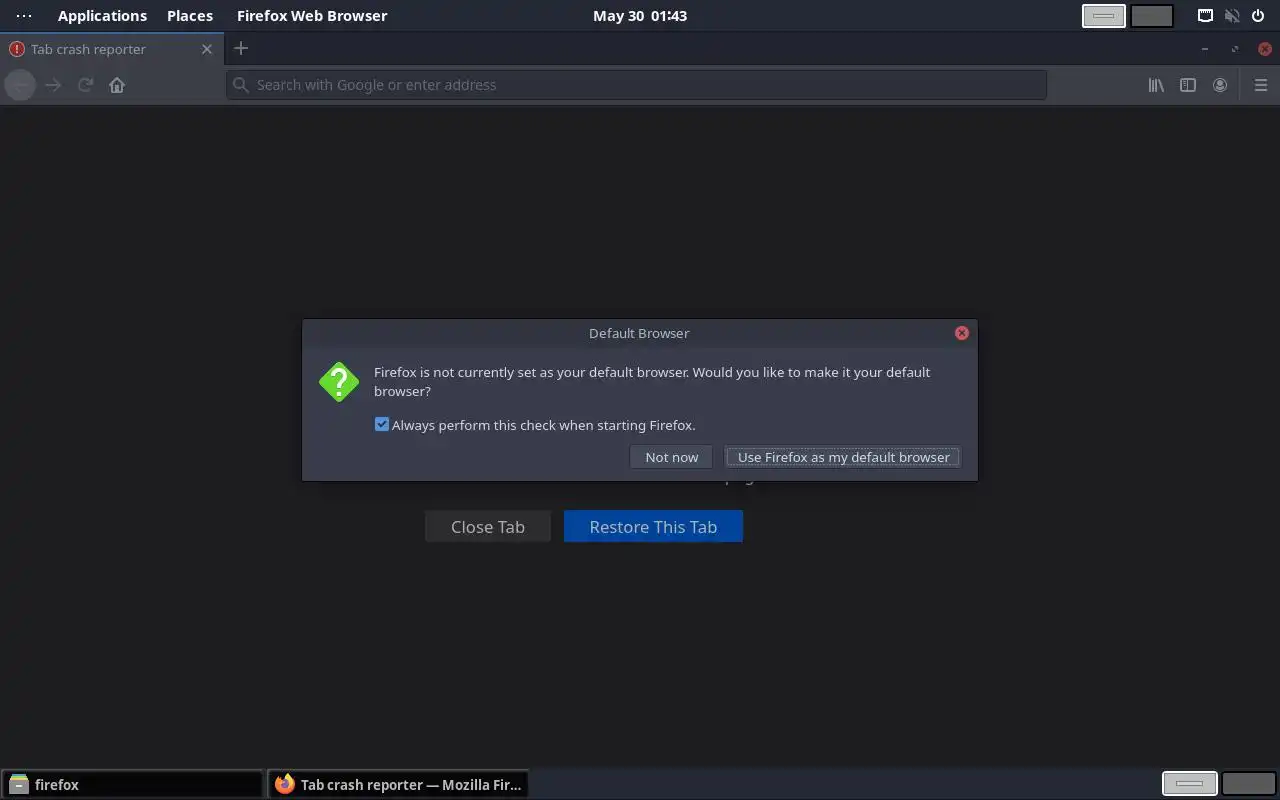Screen dimensions: 1280x800
Task: Open the hamburger application menu
Action: point(1261,85)
